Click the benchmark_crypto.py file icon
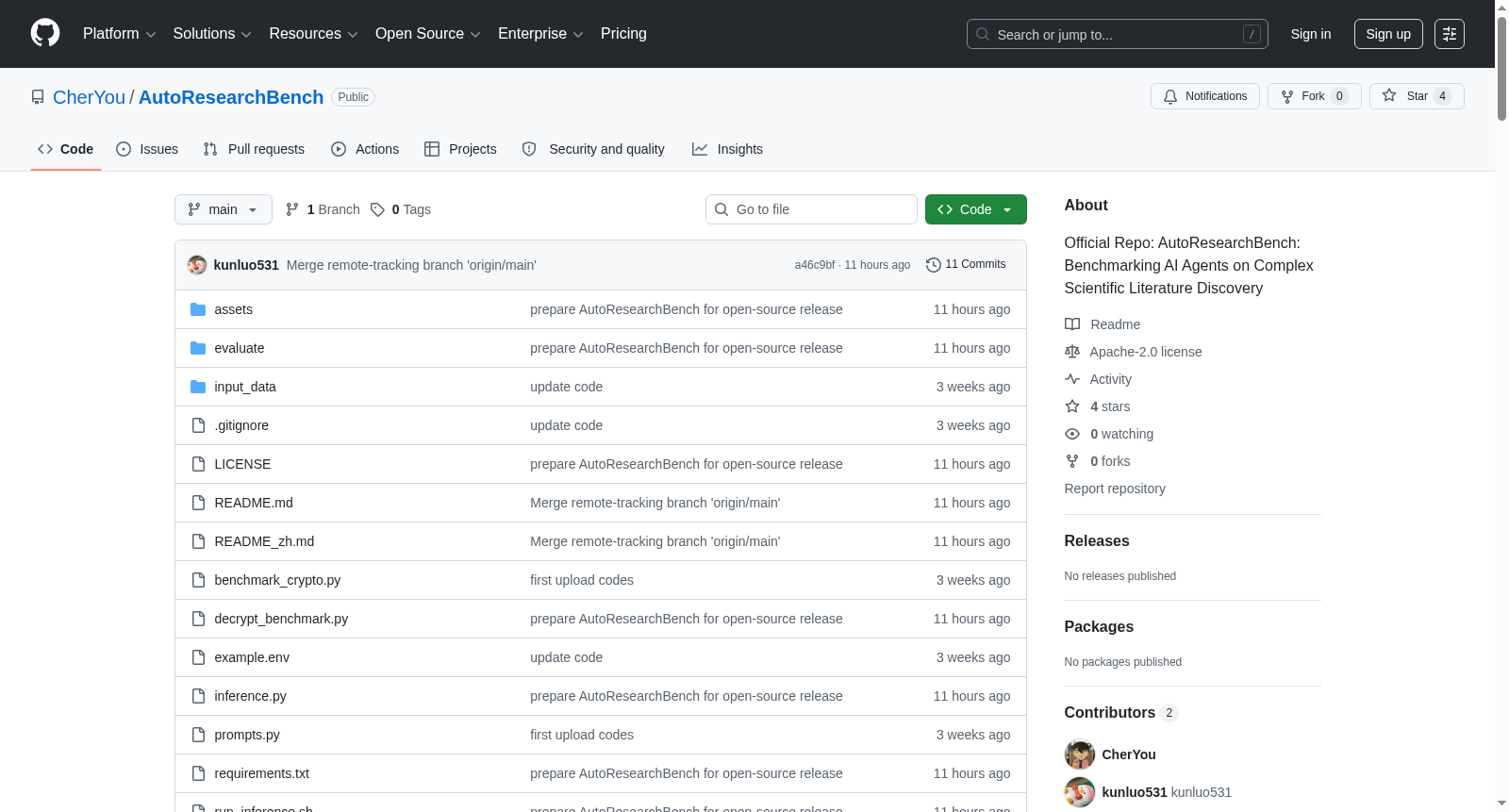 (198, 580)
